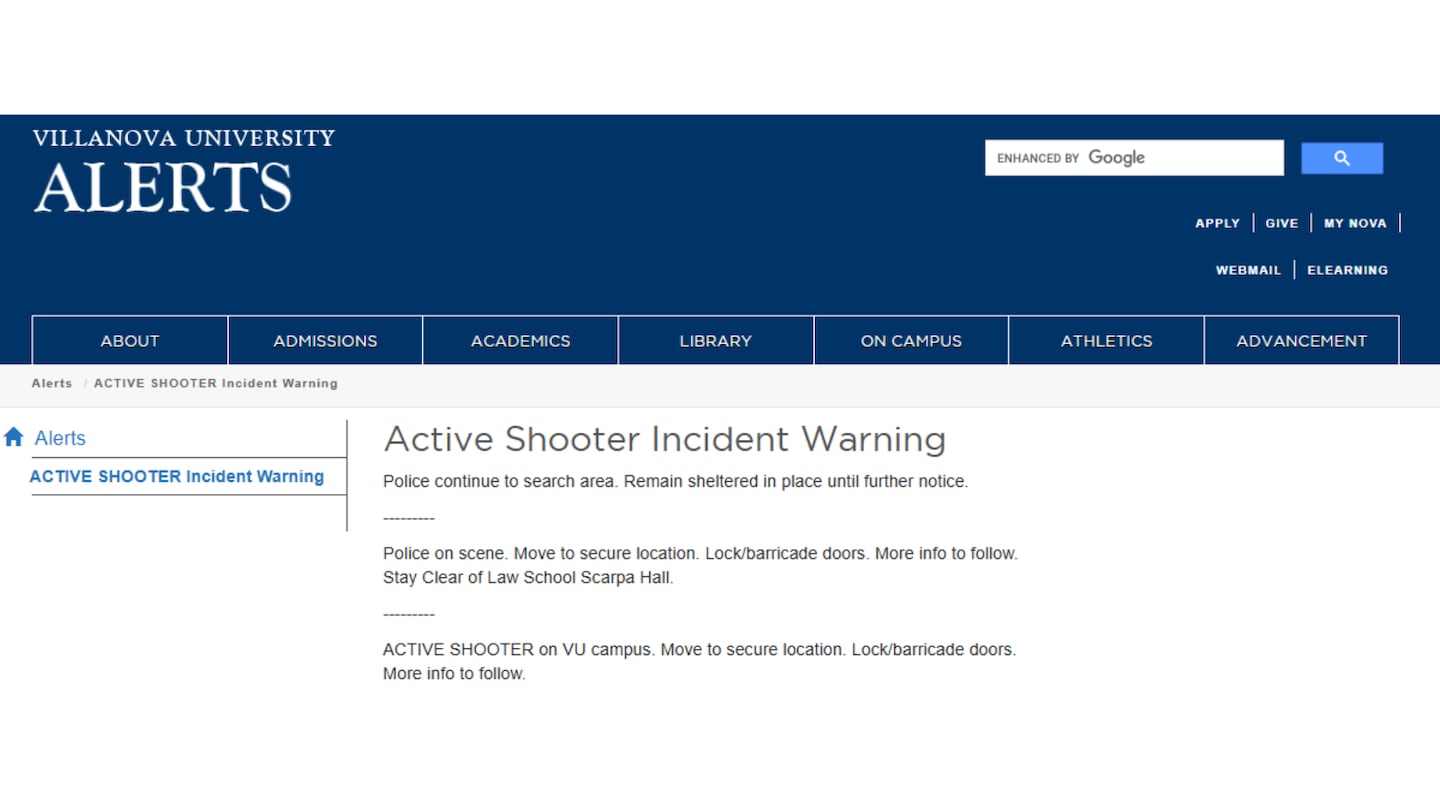Select Alerts in the left sidebar

point(60,438)
